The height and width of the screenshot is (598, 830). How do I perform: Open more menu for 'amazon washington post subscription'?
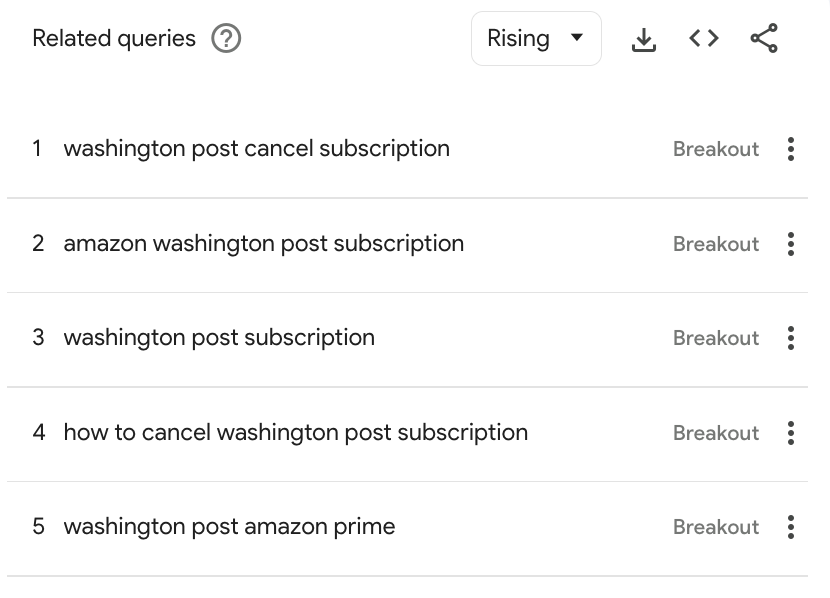(x=791, y=244)
